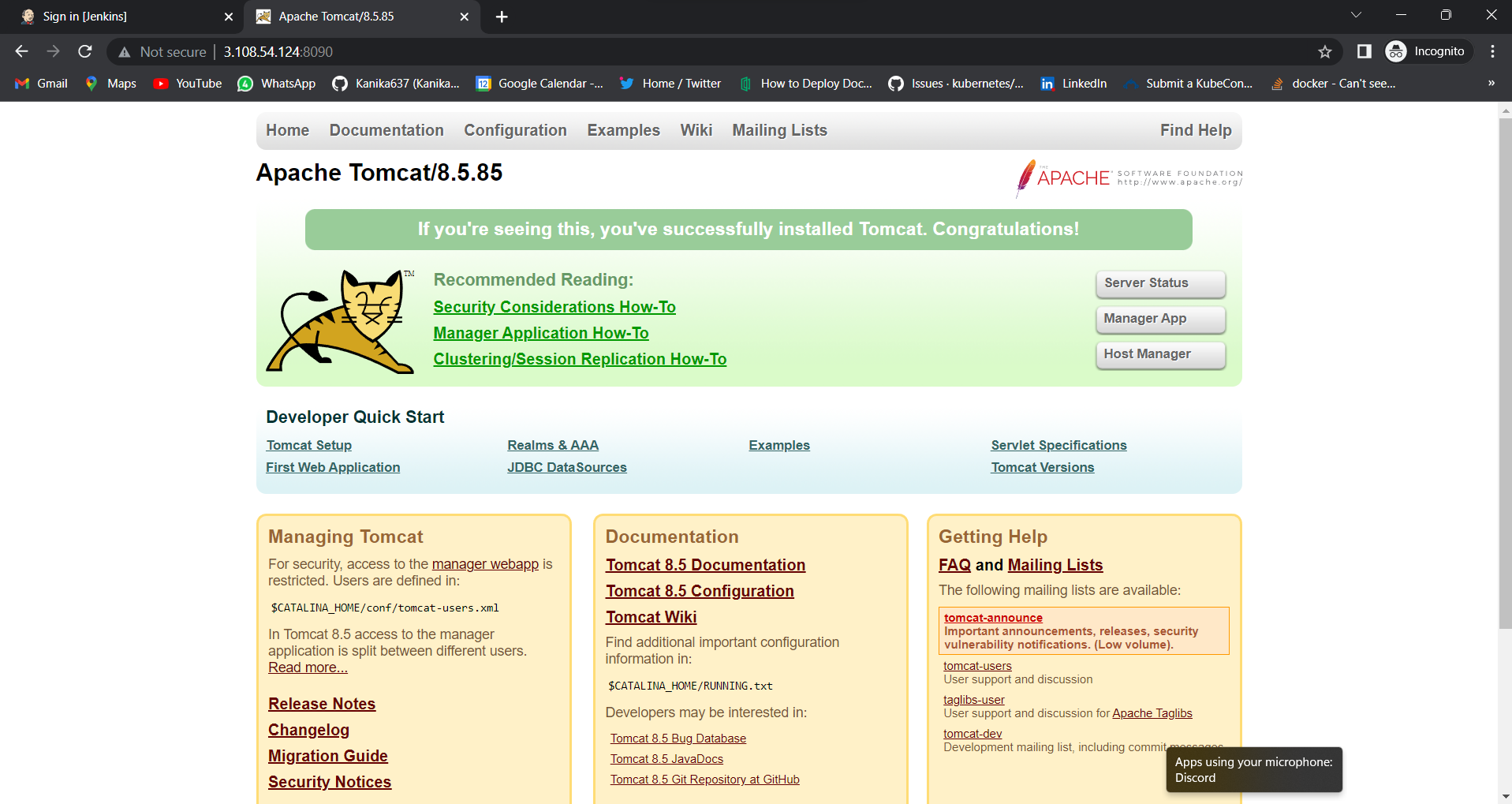Open the tab search dropdown arrow

point(1356,15)
